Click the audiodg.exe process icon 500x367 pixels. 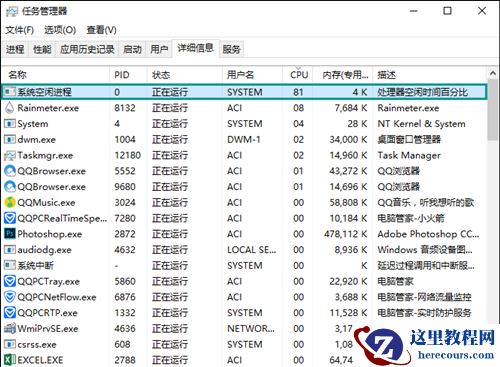(10, 250)
